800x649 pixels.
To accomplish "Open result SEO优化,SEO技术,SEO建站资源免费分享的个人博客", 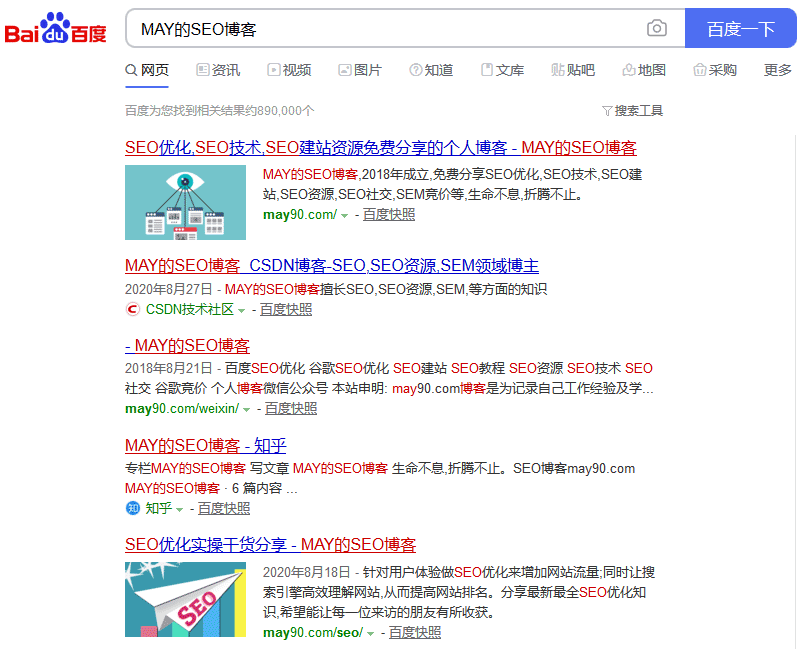I will [381, 148].
